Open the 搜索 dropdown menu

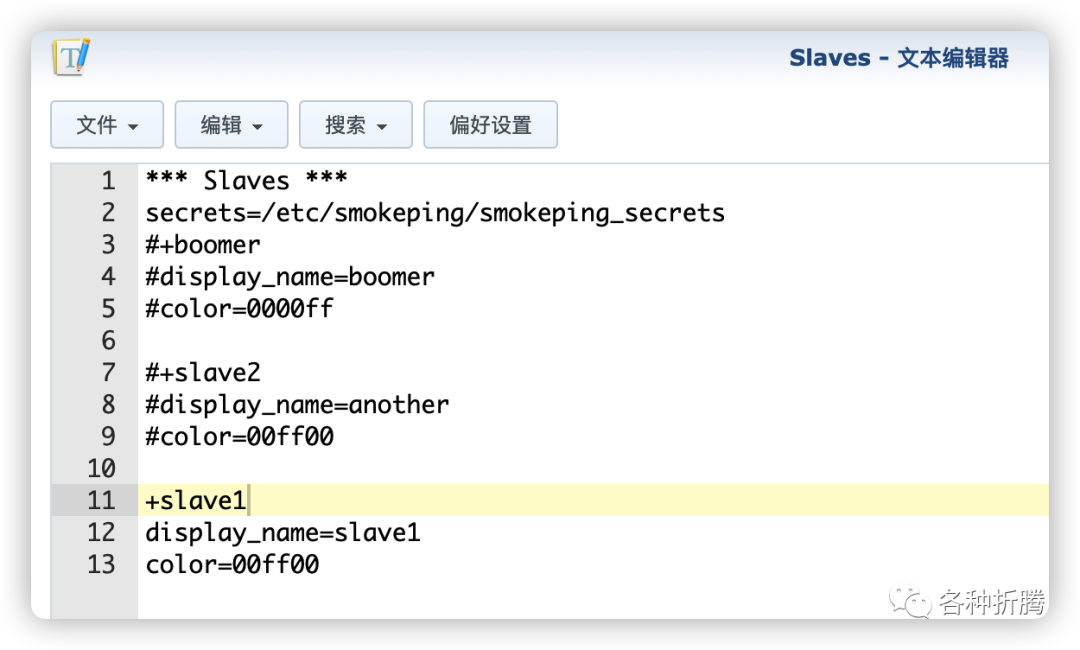tap(355, 125)
